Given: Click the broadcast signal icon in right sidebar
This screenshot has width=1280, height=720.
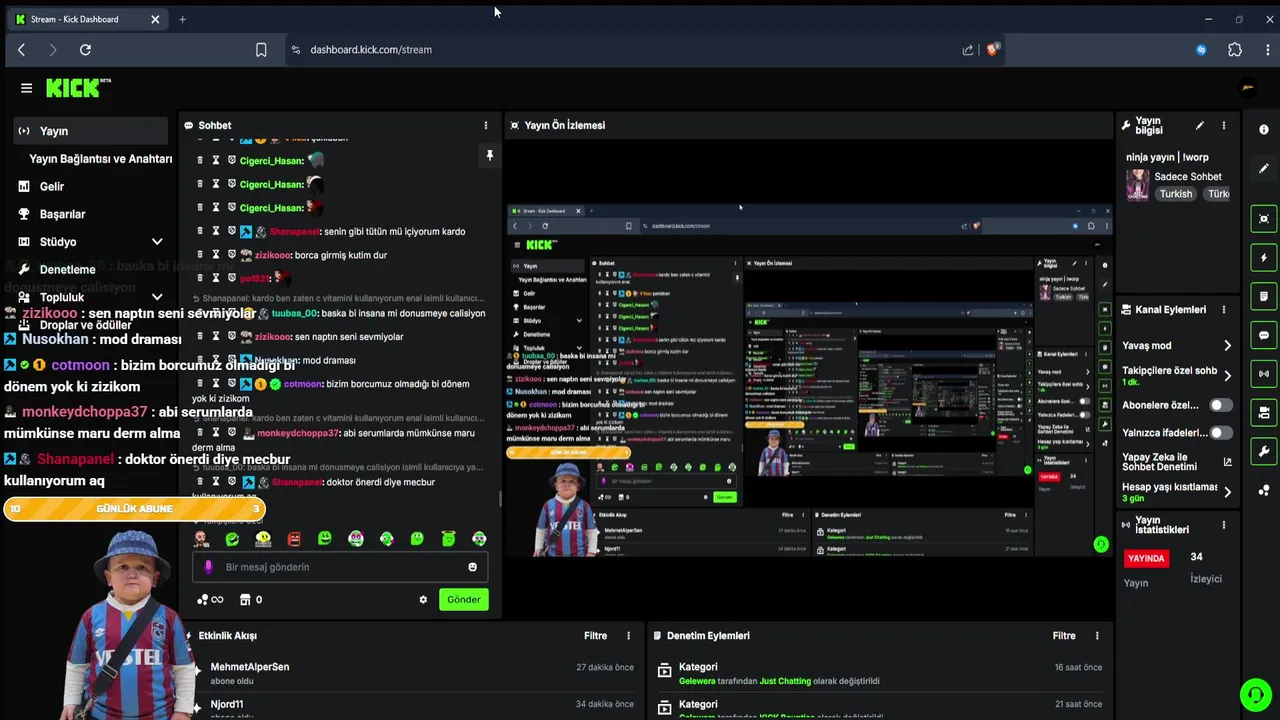Looking at the screenshot, I should [x=1264, y=374].
